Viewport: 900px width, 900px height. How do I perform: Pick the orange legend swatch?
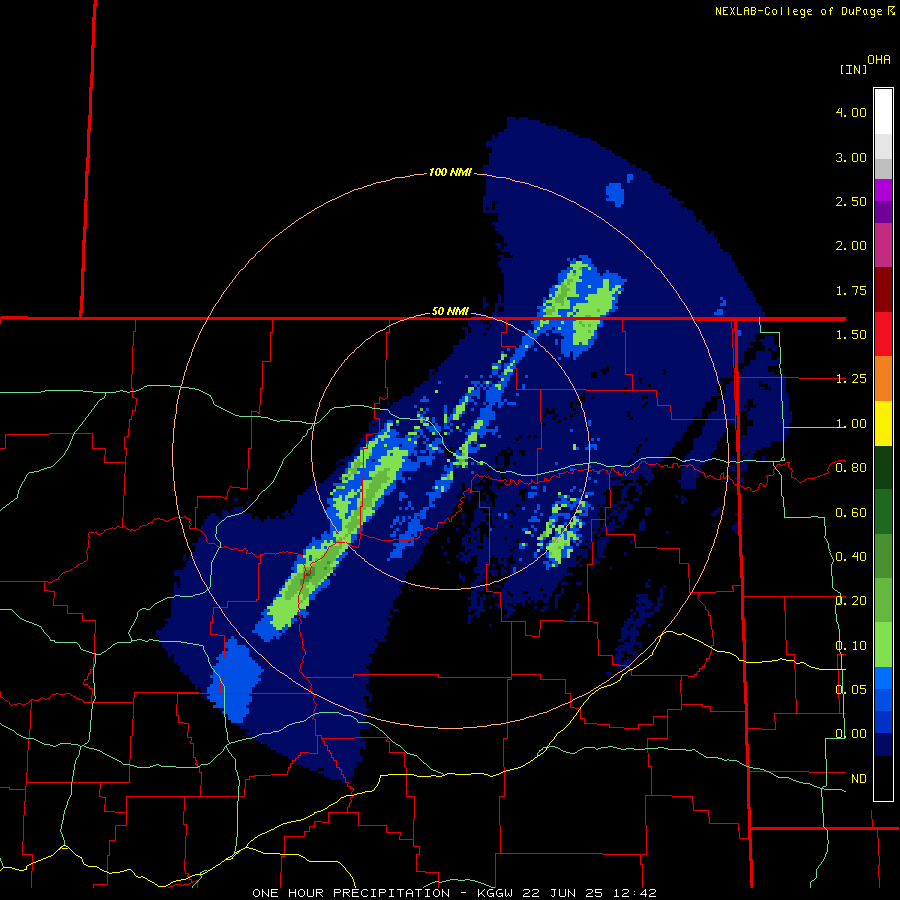(883, 379)
